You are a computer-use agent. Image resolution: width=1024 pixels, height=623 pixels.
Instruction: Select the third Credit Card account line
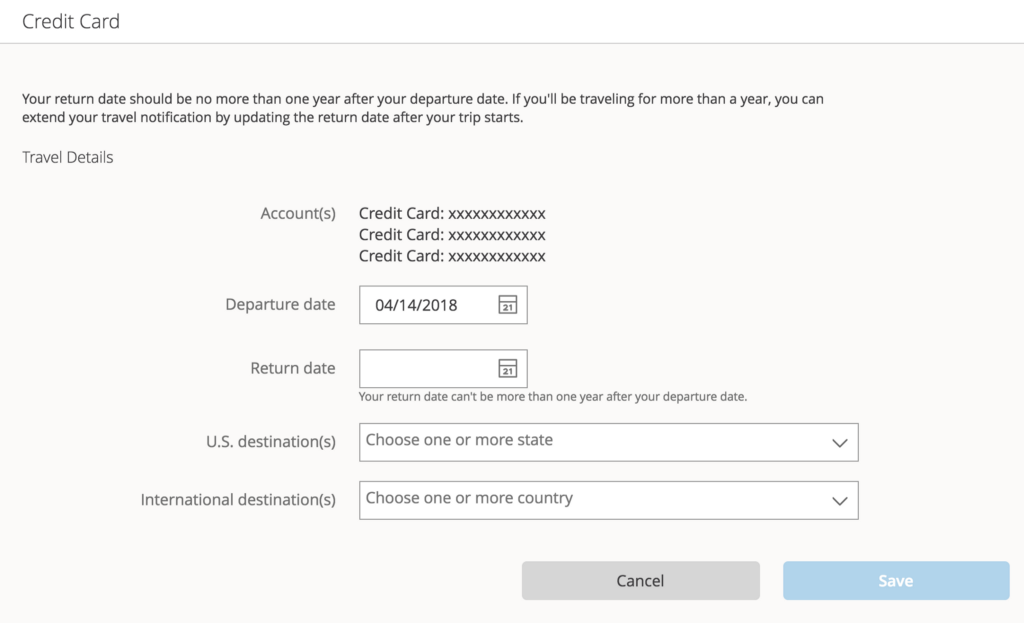[452, 256]
